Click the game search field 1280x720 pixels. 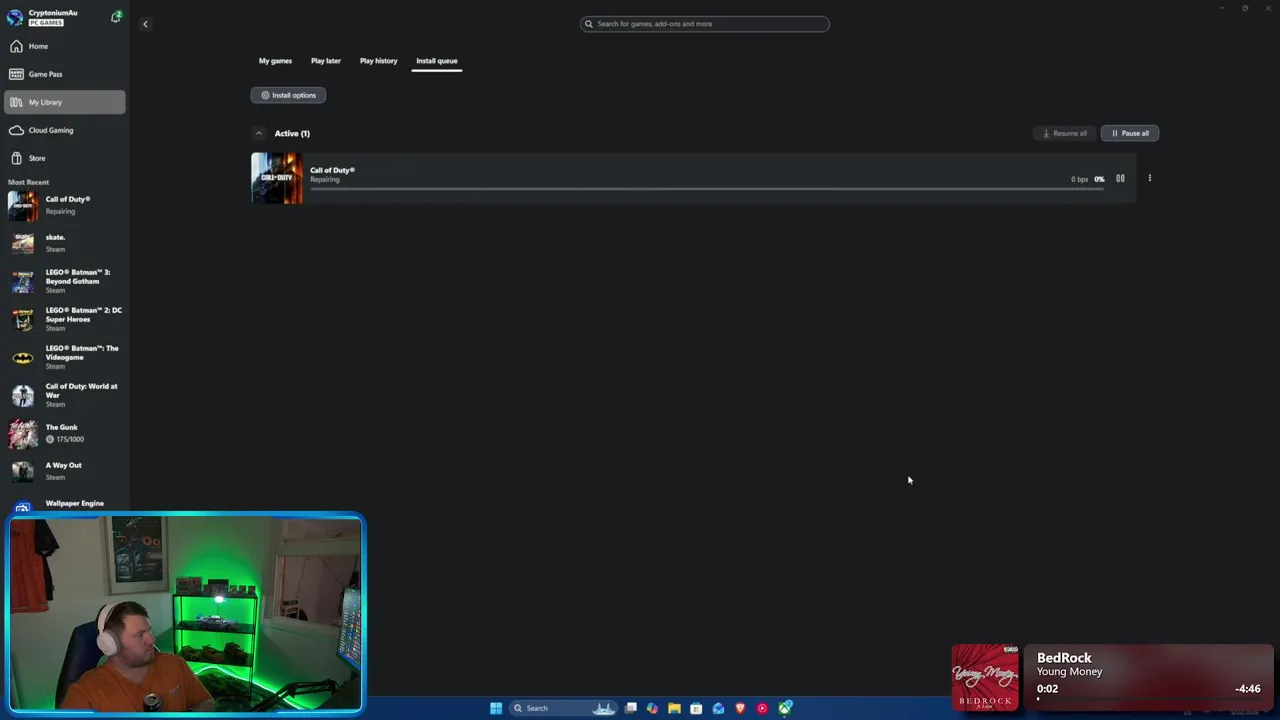pos(704,24)
